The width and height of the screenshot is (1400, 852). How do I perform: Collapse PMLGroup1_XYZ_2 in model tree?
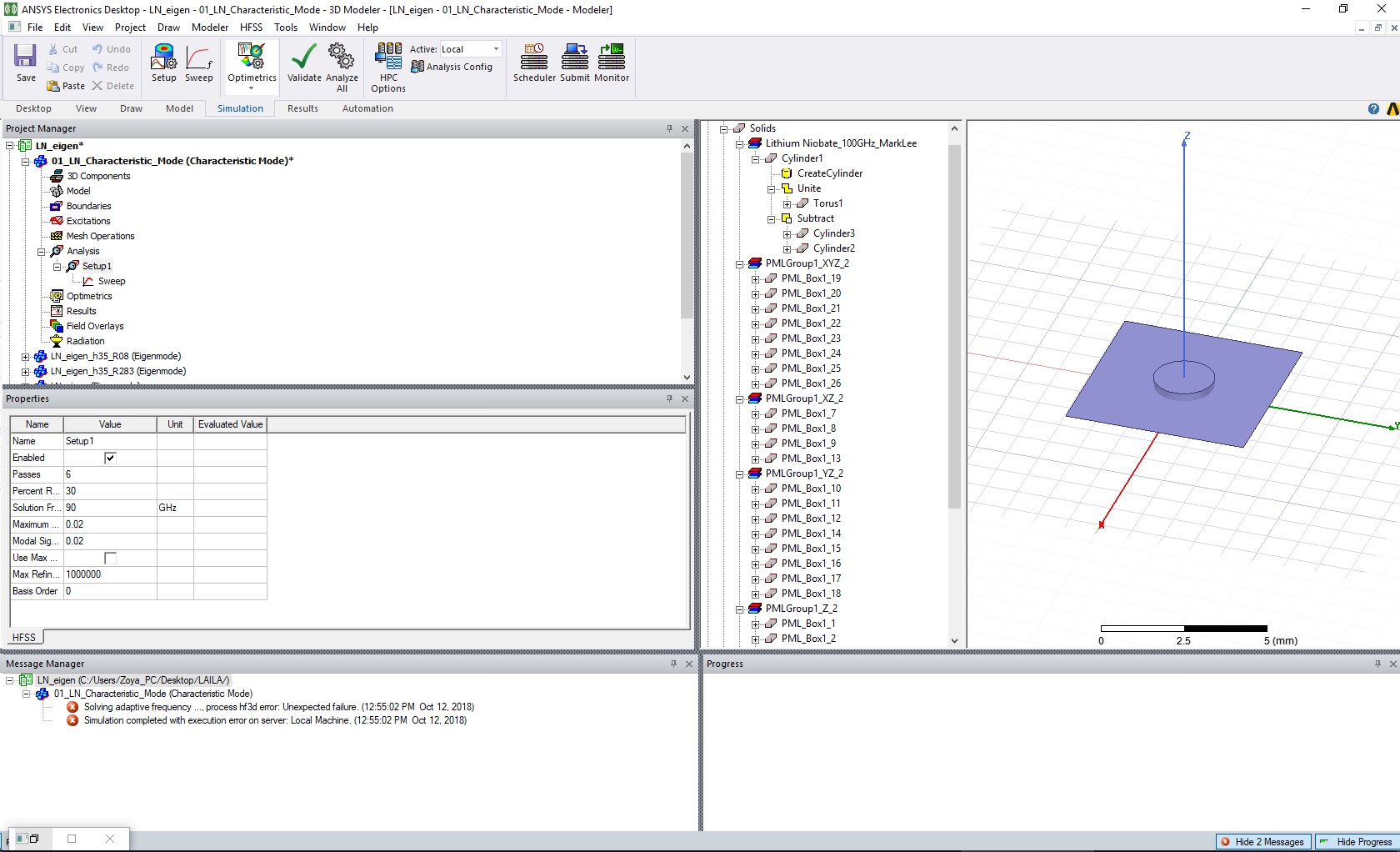click(x=739, y=263)
